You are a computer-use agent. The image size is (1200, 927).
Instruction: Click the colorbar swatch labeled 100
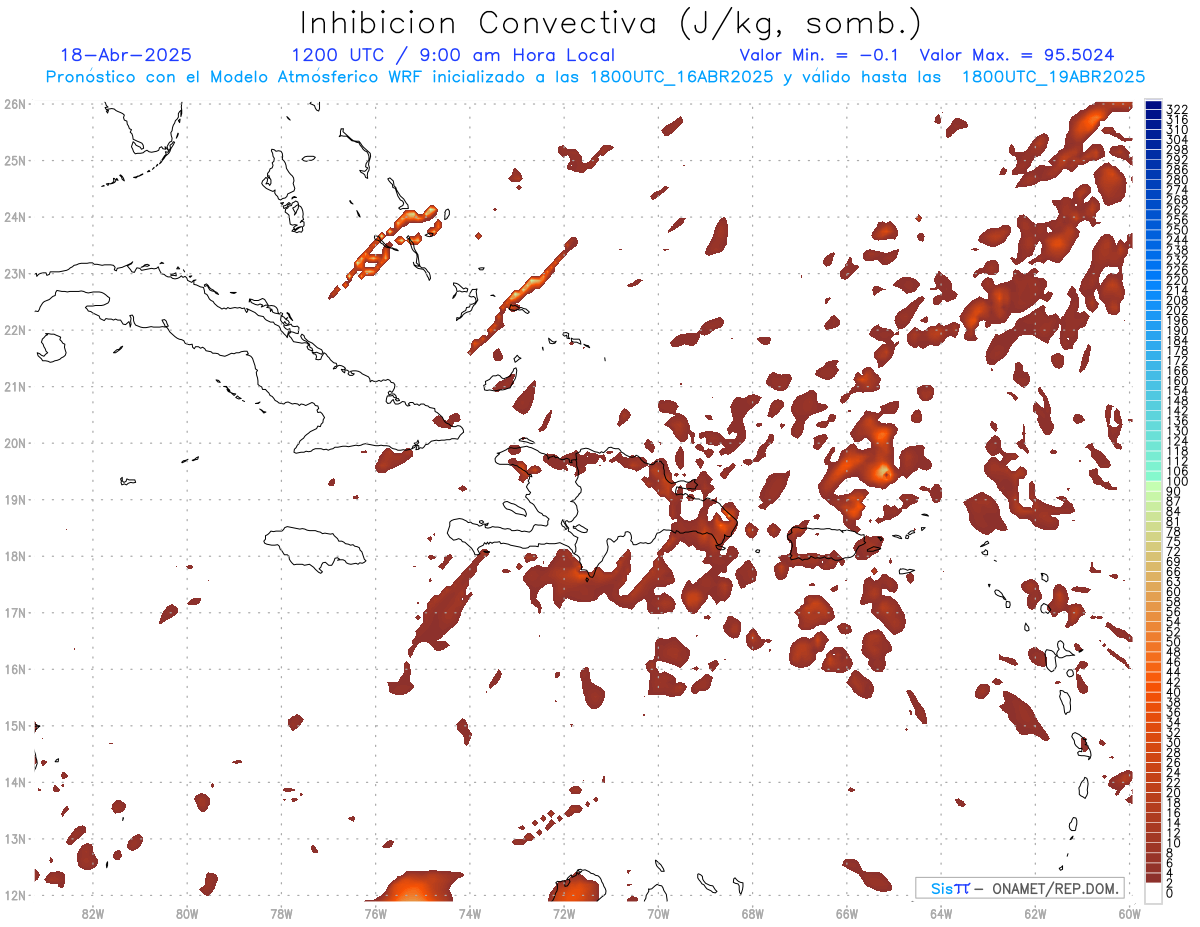1153,478
